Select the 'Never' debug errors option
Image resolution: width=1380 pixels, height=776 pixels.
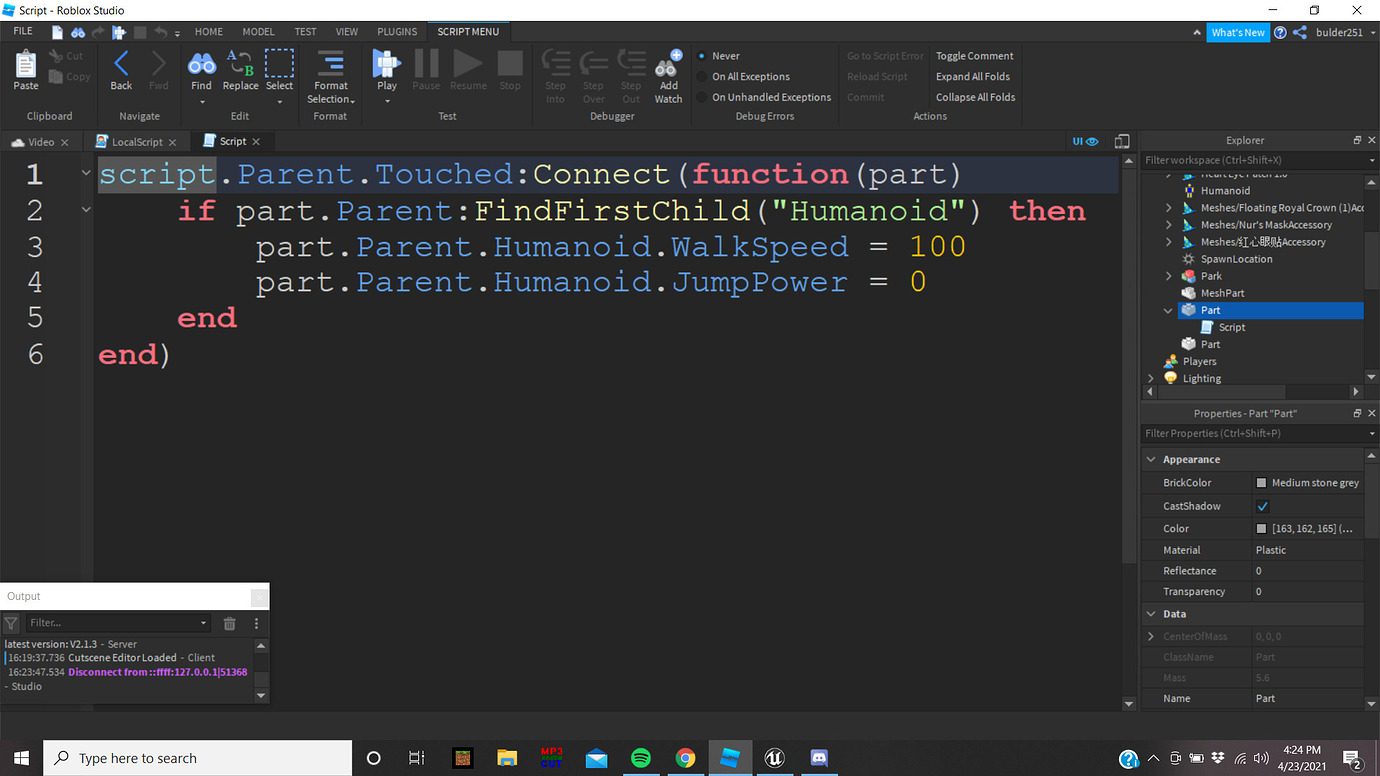tap(701, 55)
